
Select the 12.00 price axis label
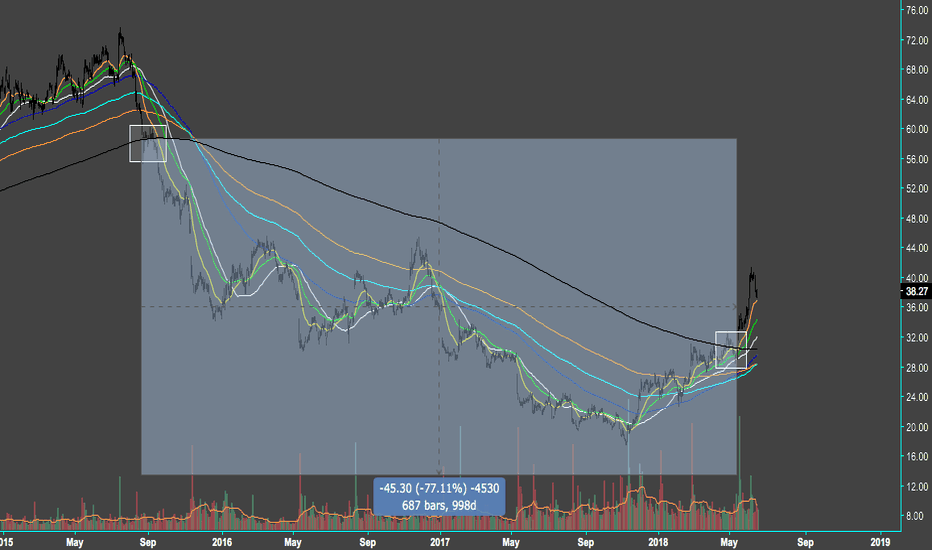coord(917,486)
